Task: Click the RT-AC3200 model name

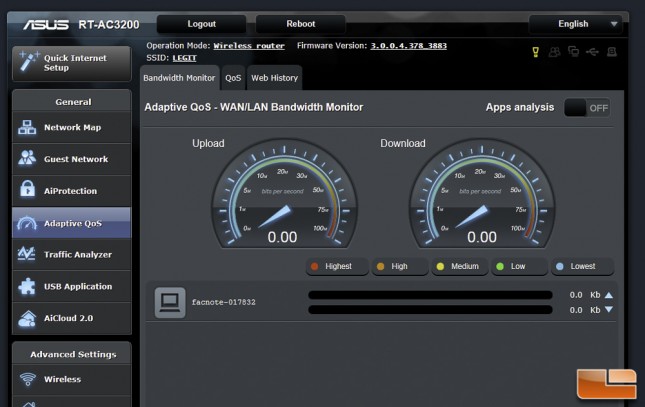Action: (109, 25)
